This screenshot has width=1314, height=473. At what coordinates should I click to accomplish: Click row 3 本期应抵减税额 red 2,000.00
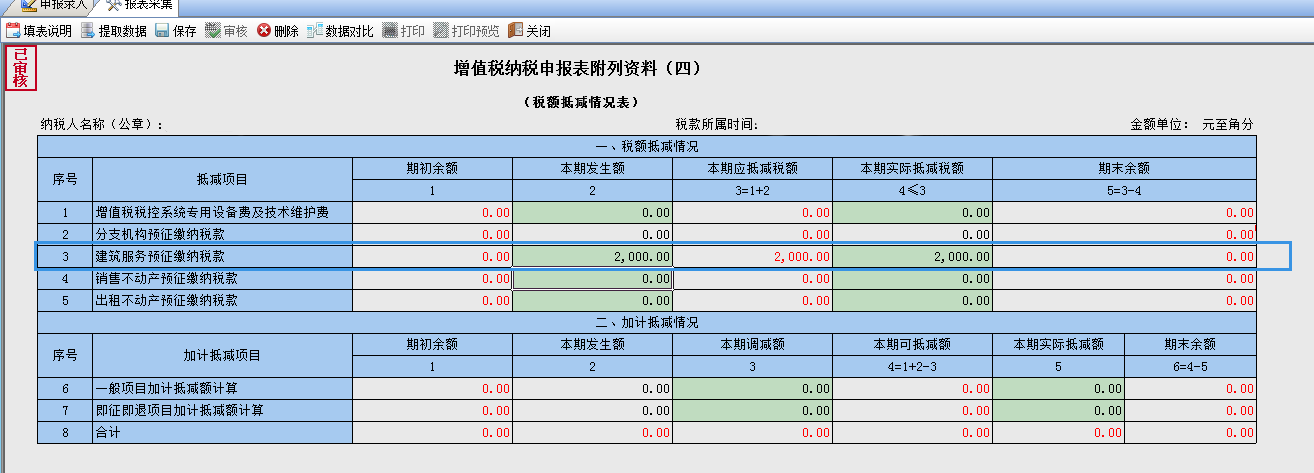752,257
